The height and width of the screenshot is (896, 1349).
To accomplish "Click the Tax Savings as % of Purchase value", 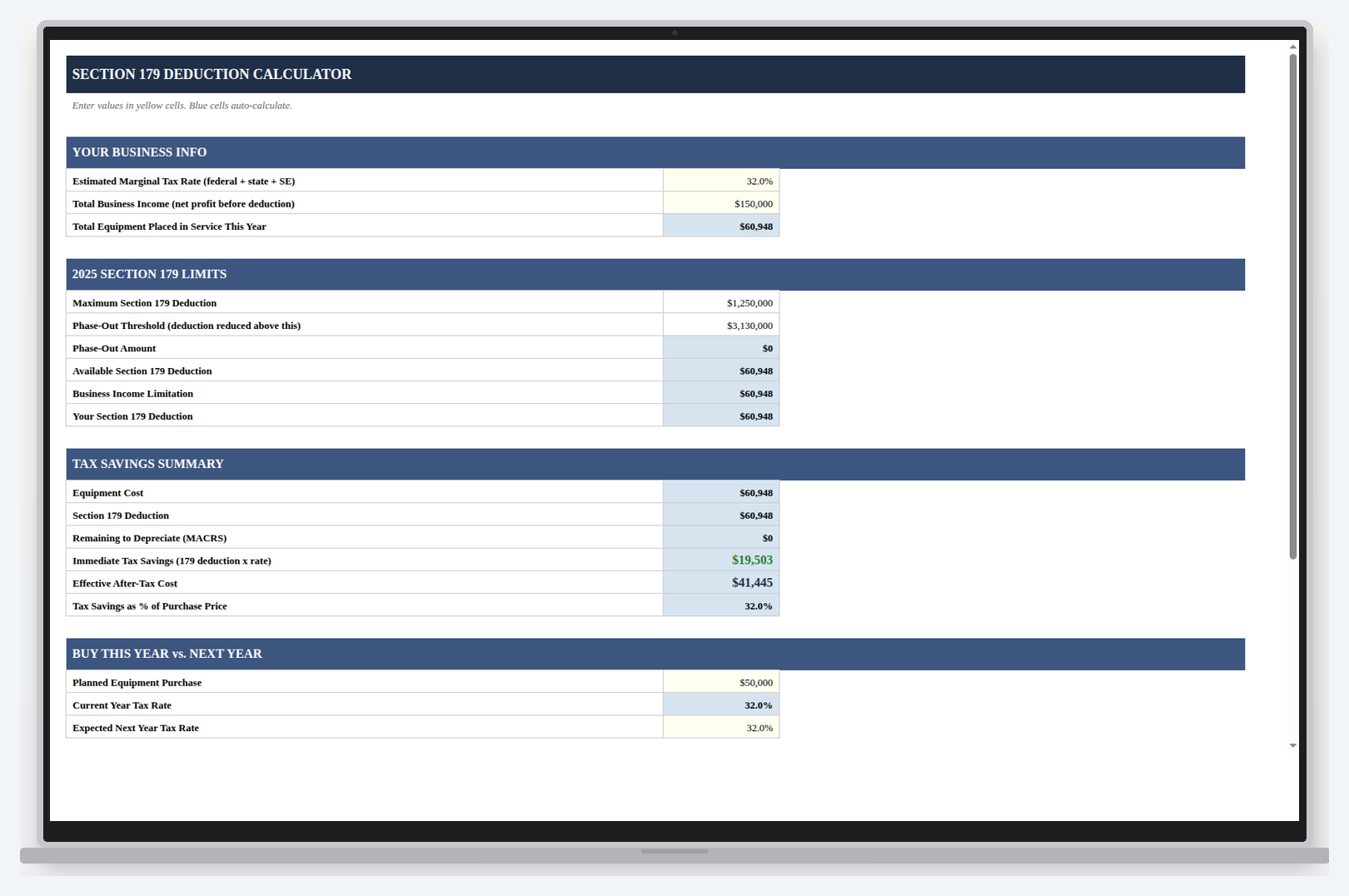I will pyautogui.click(x=721, y=605).
